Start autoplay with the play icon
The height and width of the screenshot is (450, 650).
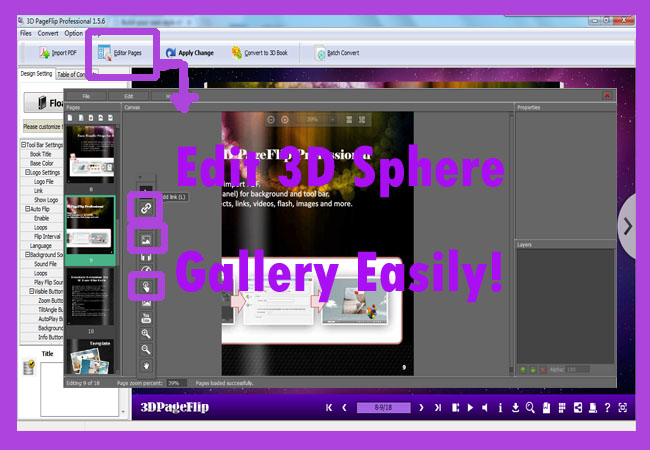(470, 408)
